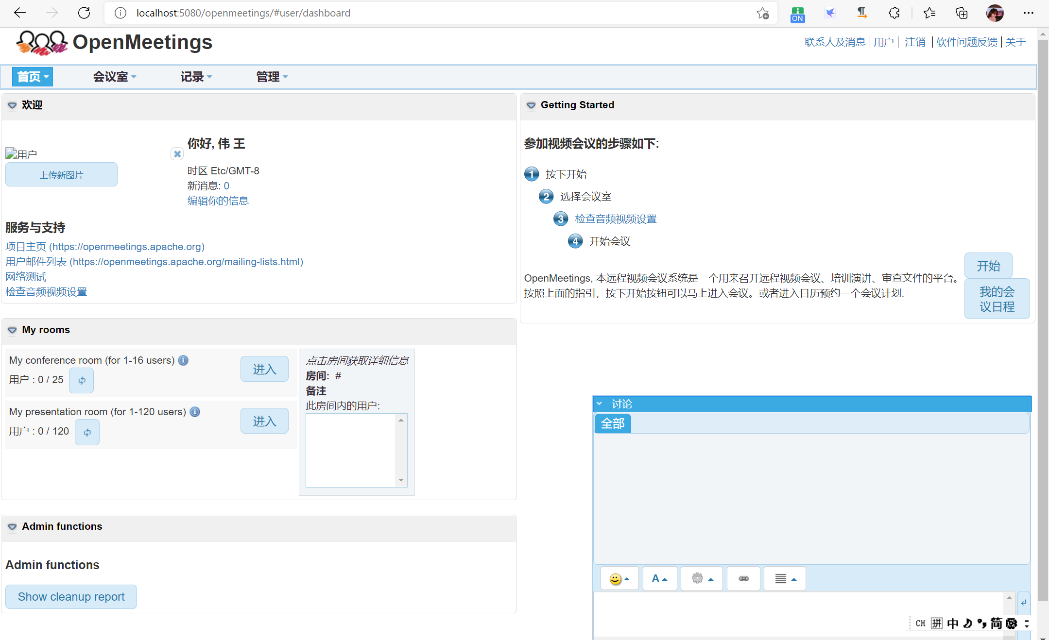
Task: Click the users list scroll down arrow
Action: click(401, 480)
